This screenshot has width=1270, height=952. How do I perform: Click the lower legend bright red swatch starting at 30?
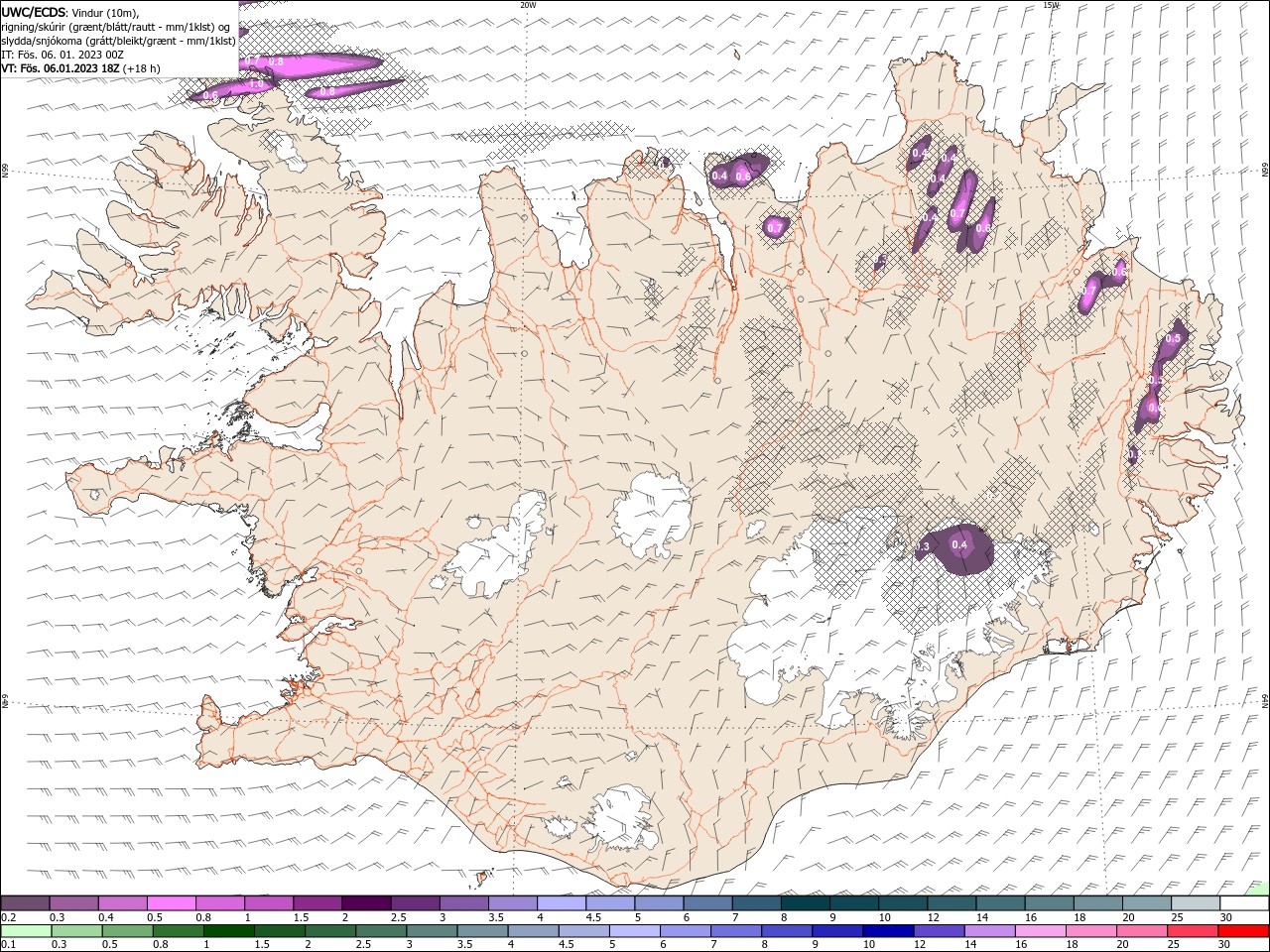point(1242,931)
